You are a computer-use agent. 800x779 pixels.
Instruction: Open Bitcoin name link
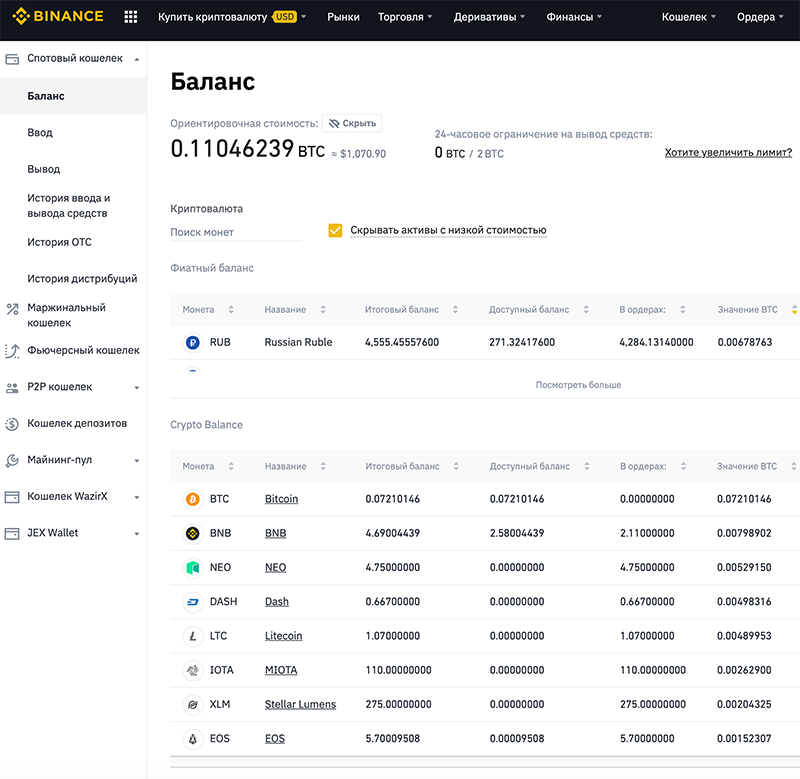tap(281, 499)
